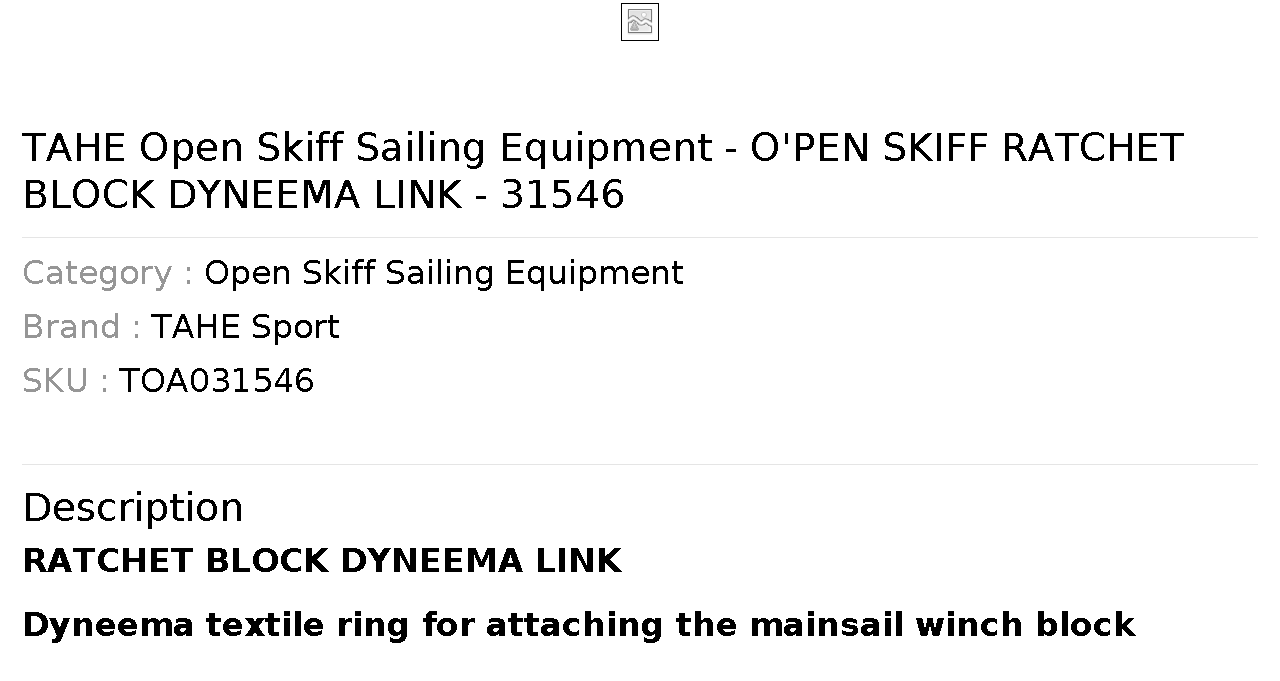
Task: Click the word TAHE starting the title
Action: point(76,148)
